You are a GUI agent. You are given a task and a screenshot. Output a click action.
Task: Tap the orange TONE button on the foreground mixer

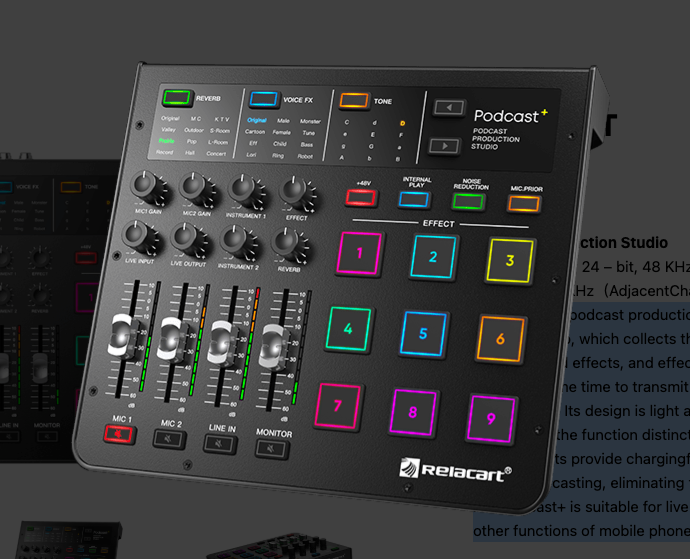(354, 100)
